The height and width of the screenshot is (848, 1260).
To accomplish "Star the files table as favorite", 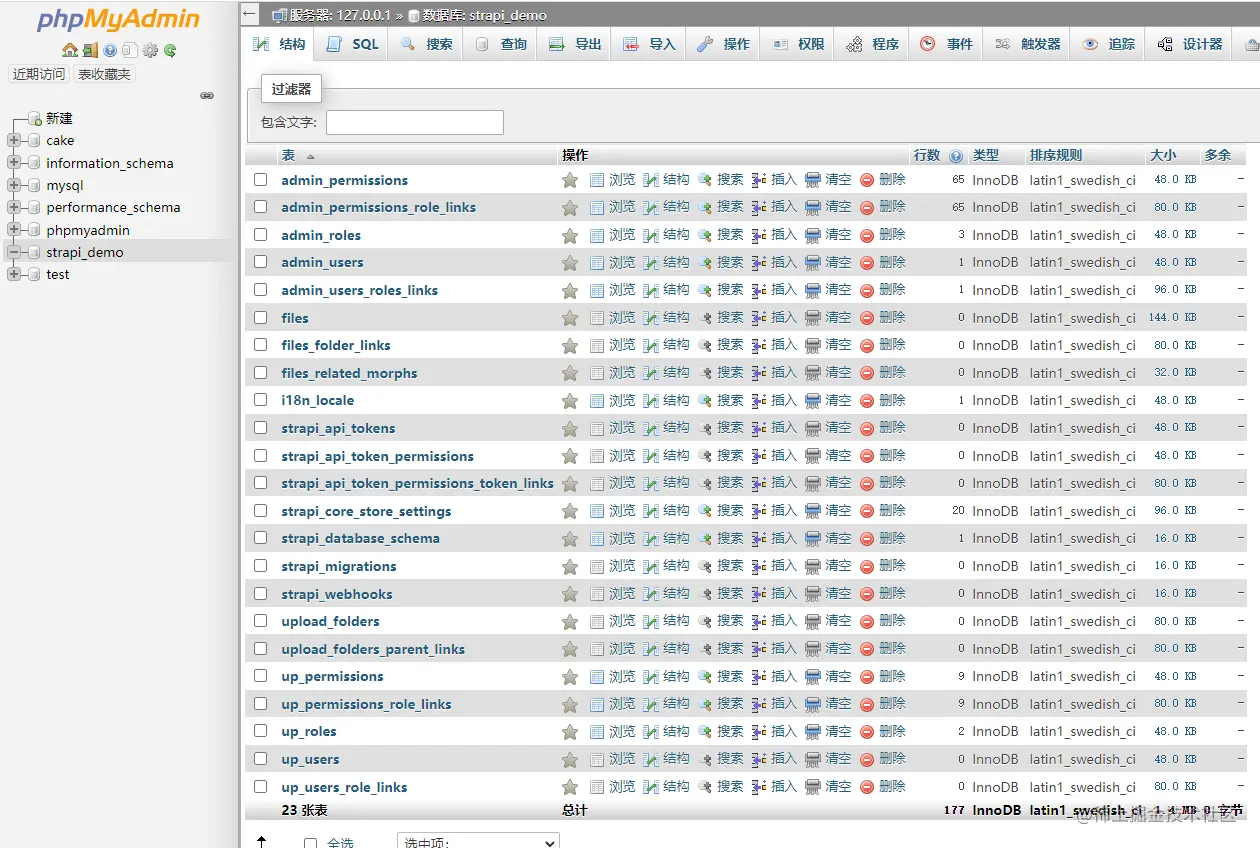I will tap(570, 318).
